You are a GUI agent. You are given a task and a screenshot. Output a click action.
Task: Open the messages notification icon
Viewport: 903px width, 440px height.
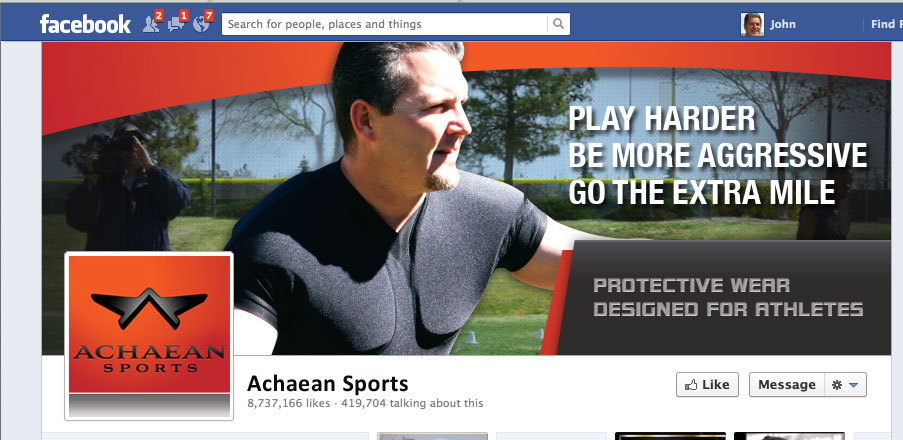coord(176,24)
